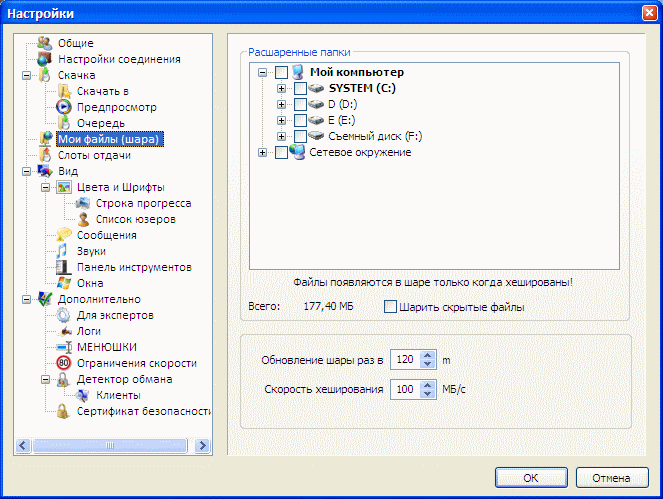Click tree scrollbar right arrow

coord(203,445)
